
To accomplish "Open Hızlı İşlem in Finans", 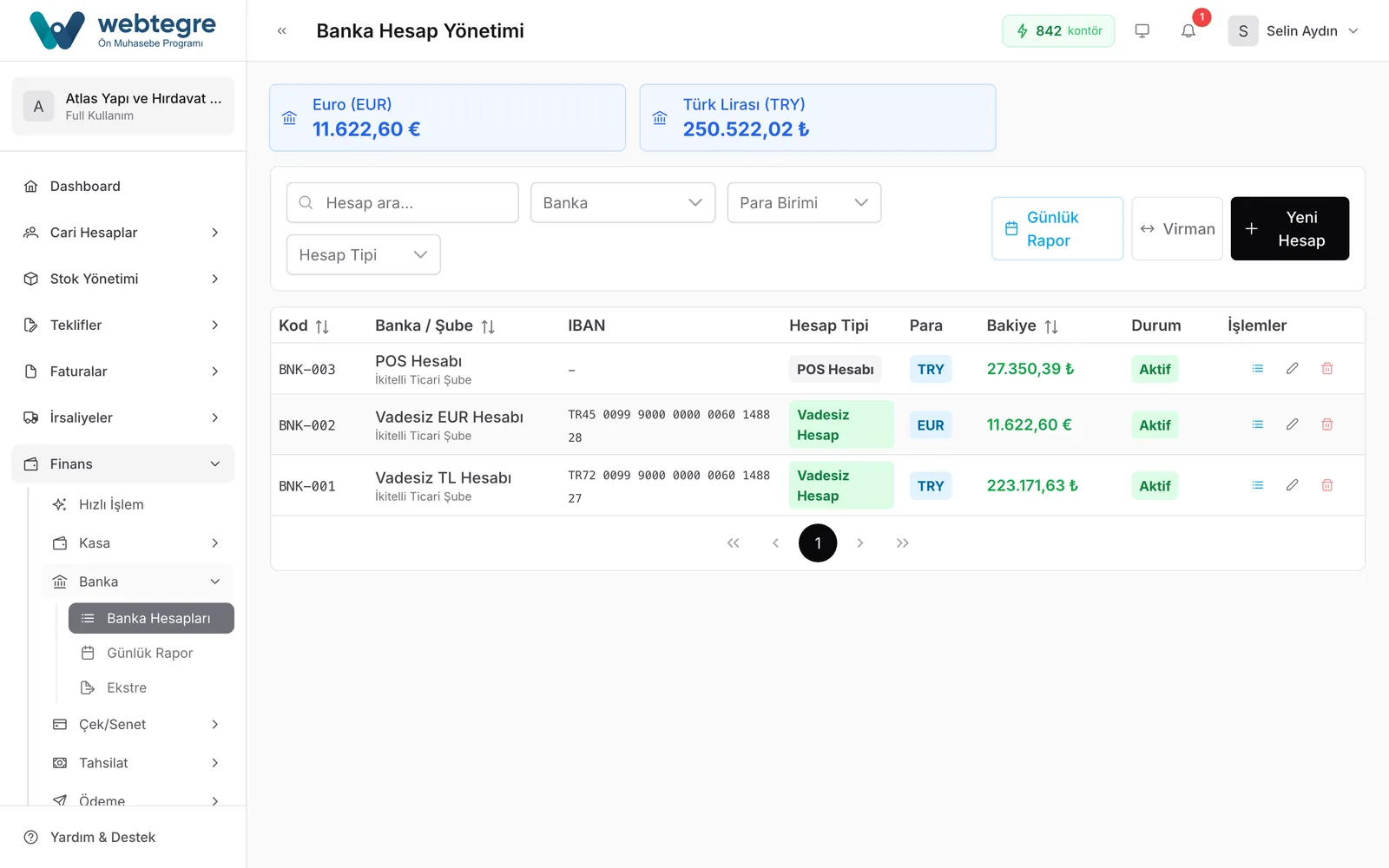I will pos(137,504).
